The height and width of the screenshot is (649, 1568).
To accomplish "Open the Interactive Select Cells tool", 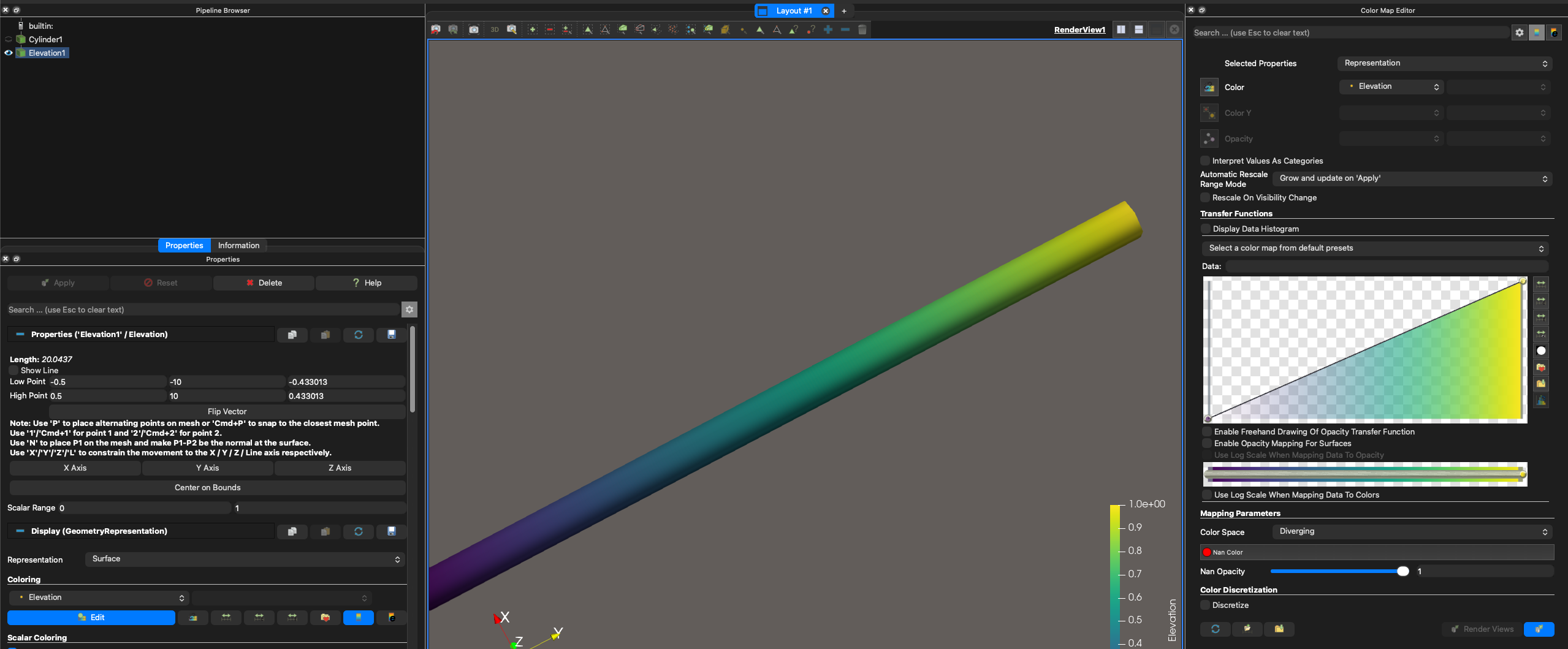I will [709, 29].
